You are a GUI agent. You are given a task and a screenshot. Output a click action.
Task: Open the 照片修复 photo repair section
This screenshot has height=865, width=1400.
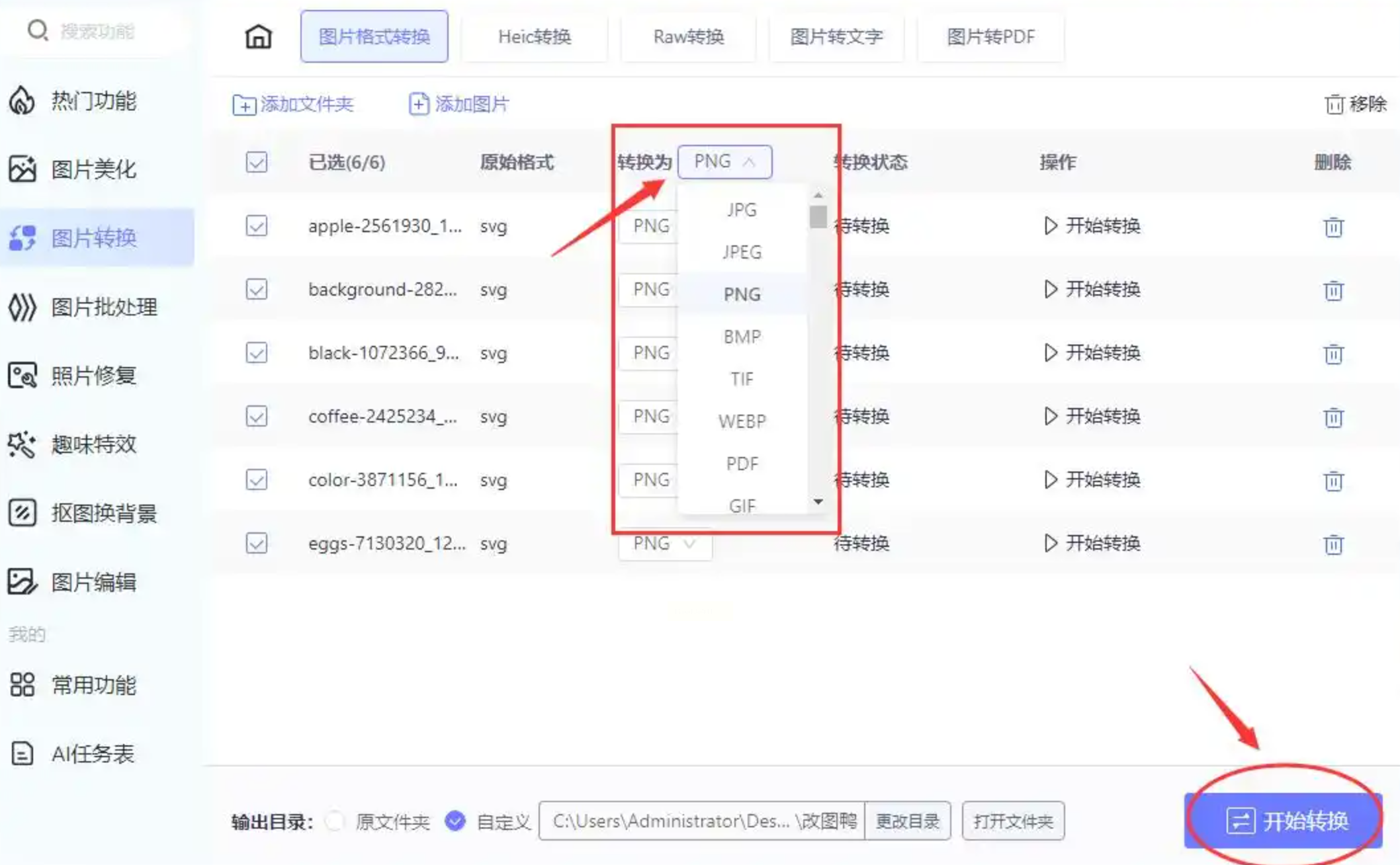[93, 376]
